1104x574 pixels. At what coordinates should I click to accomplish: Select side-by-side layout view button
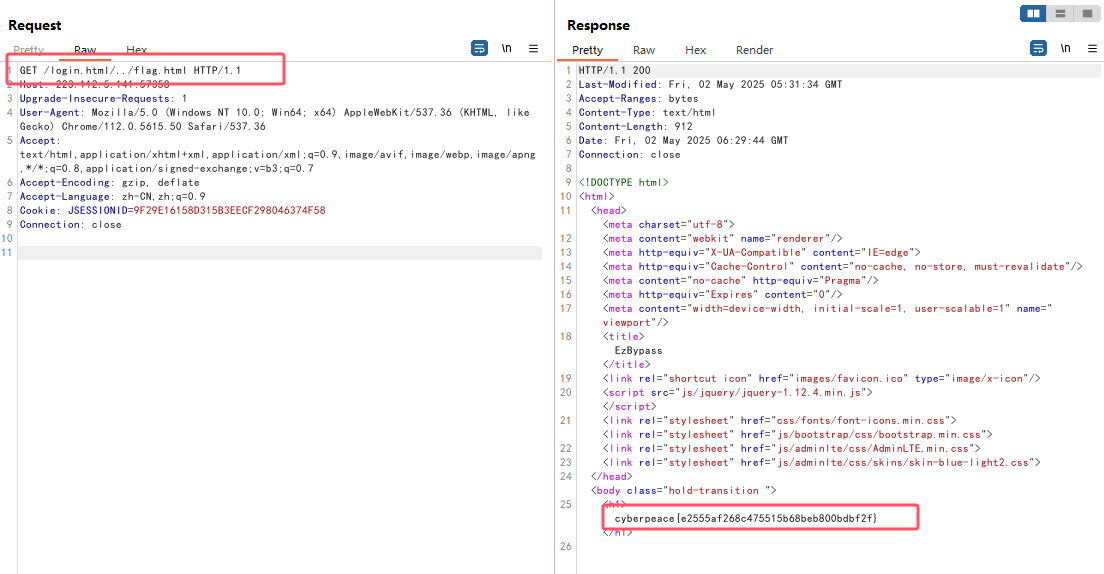(x=1033, y=13)
